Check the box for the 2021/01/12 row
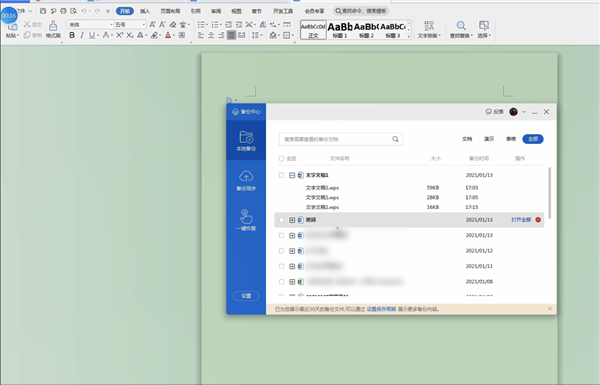Viewport: 600px width, 385px height. pos(282,251)
